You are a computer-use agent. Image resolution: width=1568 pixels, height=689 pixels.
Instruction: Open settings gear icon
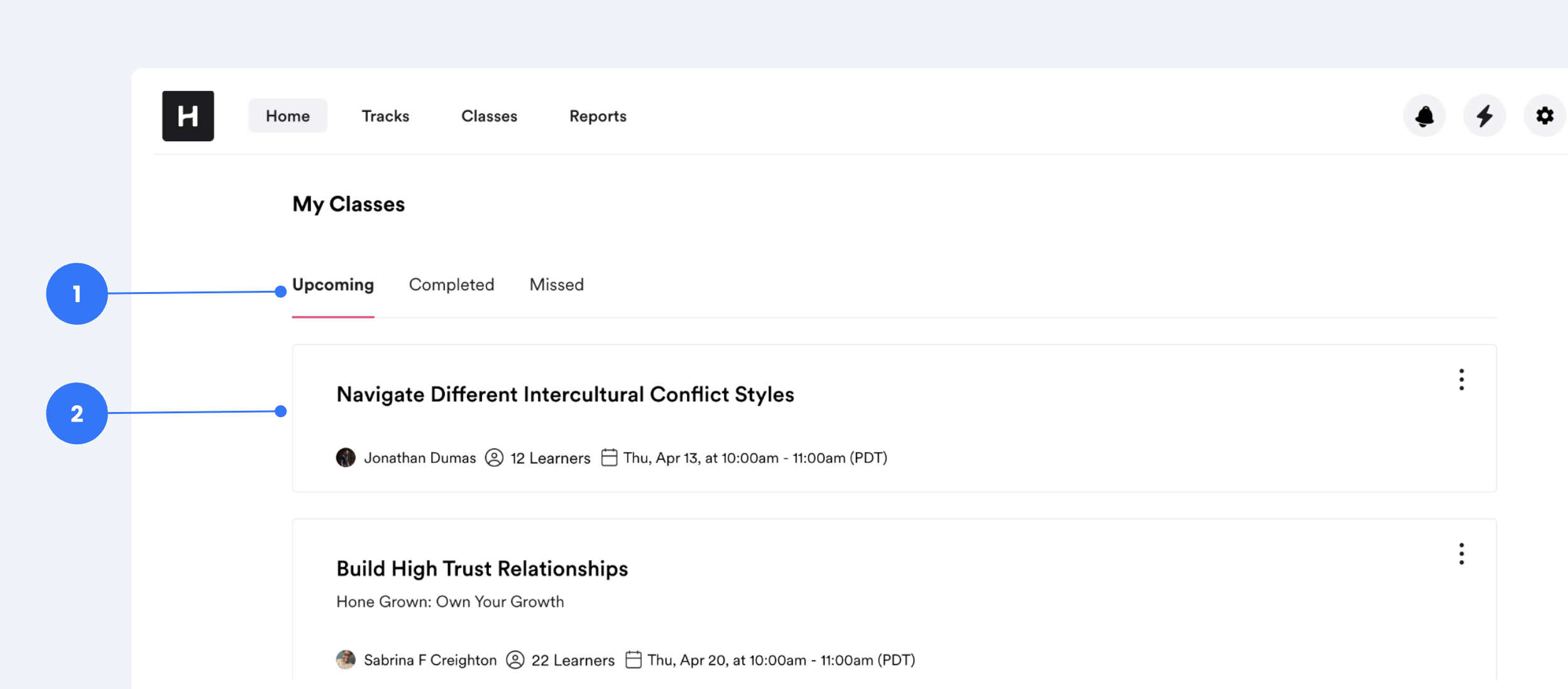coord(1544,116)
